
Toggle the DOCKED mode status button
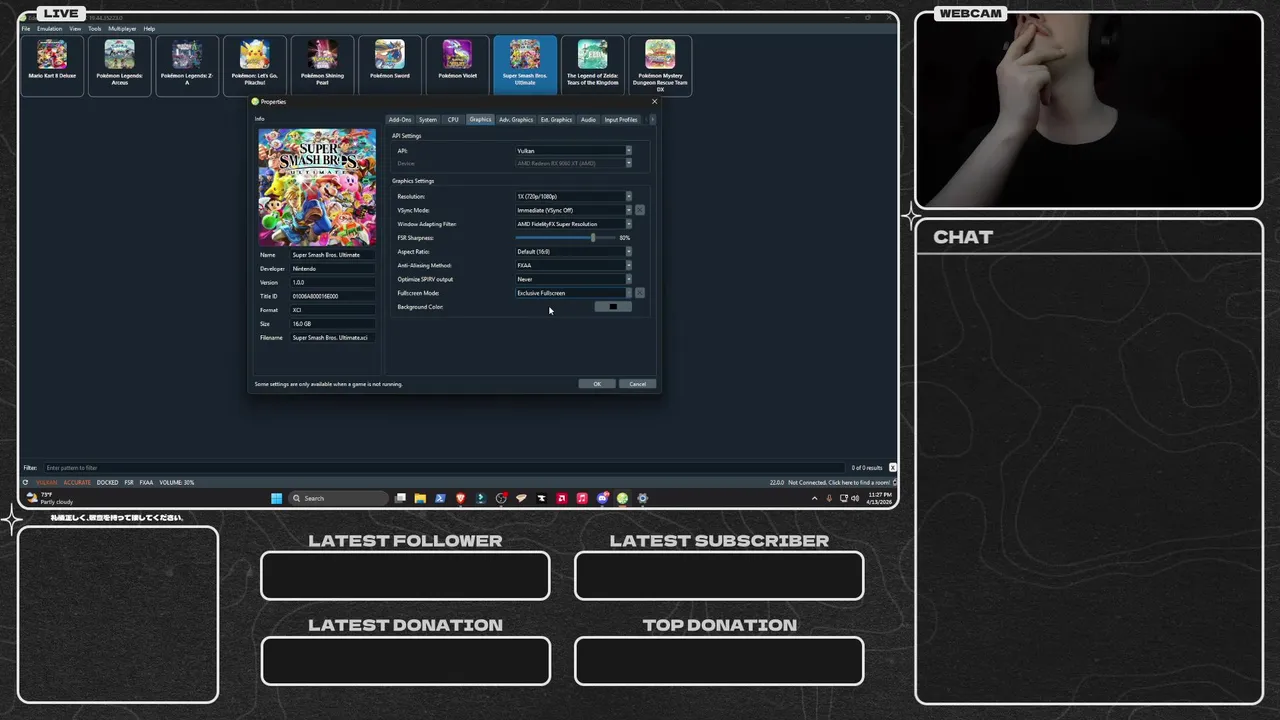(107, 482)
